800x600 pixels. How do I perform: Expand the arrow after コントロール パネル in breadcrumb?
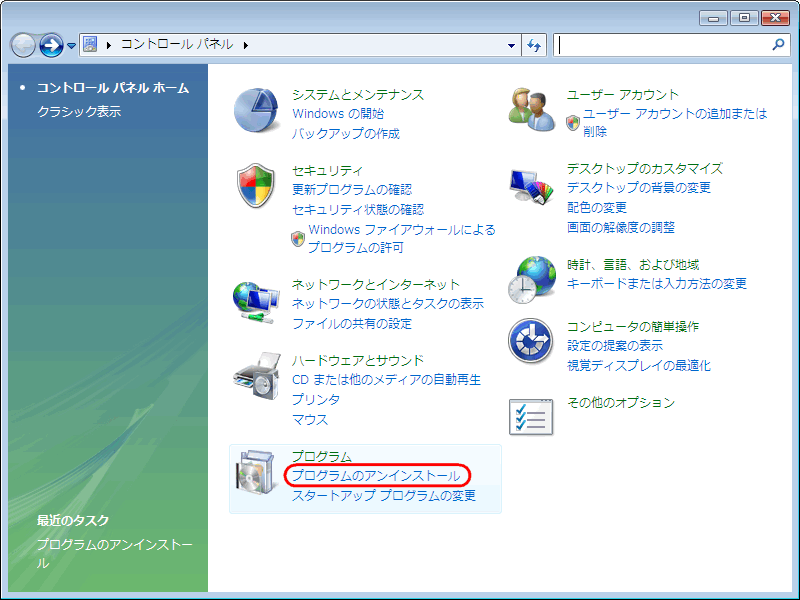pyautogui.click(x=246, y=45)
